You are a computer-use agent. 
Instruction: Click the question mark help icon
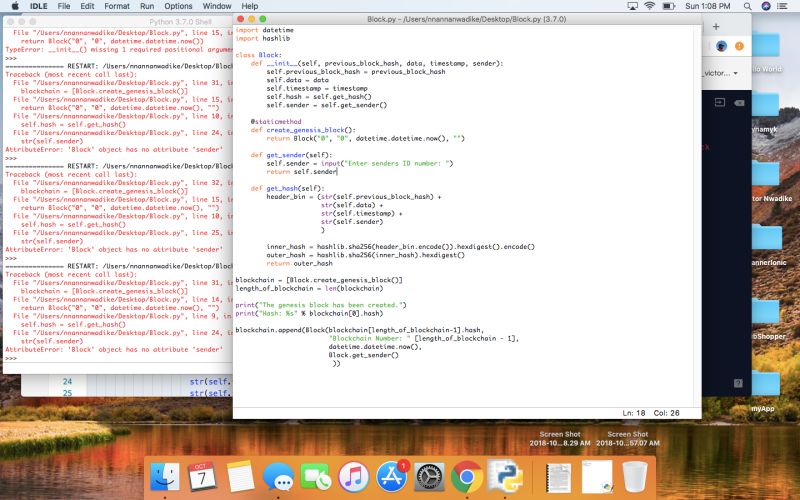coord(738,383)
